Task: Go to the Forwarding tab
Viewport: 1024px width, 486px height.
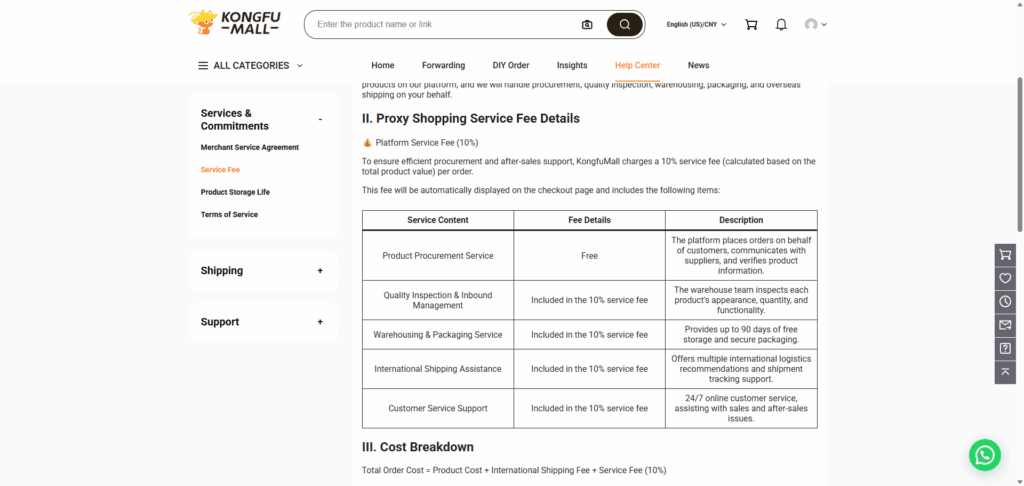Action: point(443,66)
